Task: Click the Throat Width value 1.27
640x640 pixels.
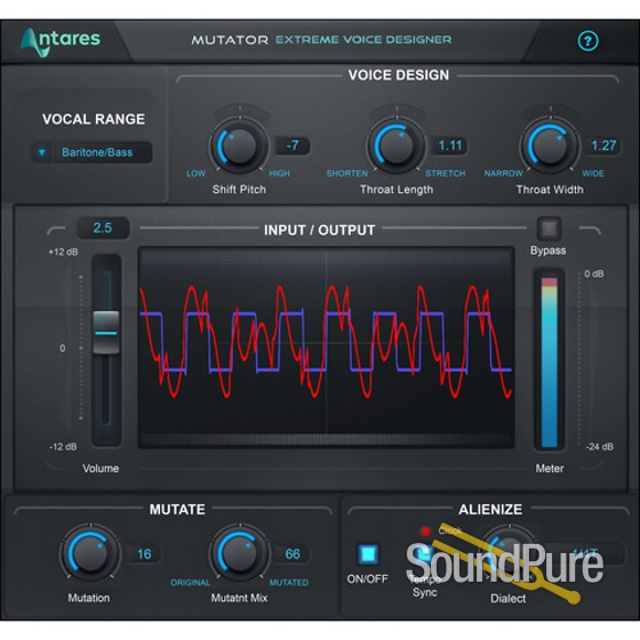Action: [x=603, y=145]
